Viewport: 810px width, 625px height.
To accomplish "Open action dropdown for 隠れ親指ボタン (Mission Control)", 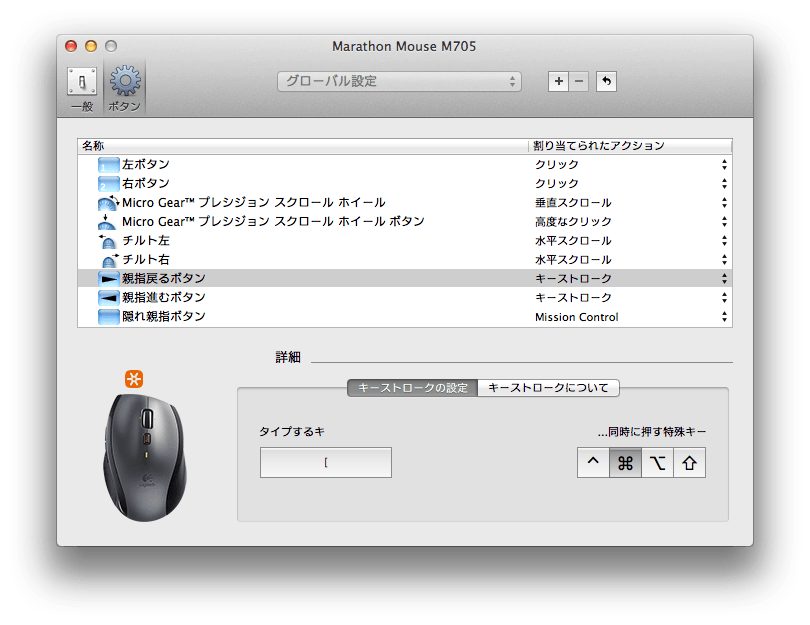I will coord(724,317).
